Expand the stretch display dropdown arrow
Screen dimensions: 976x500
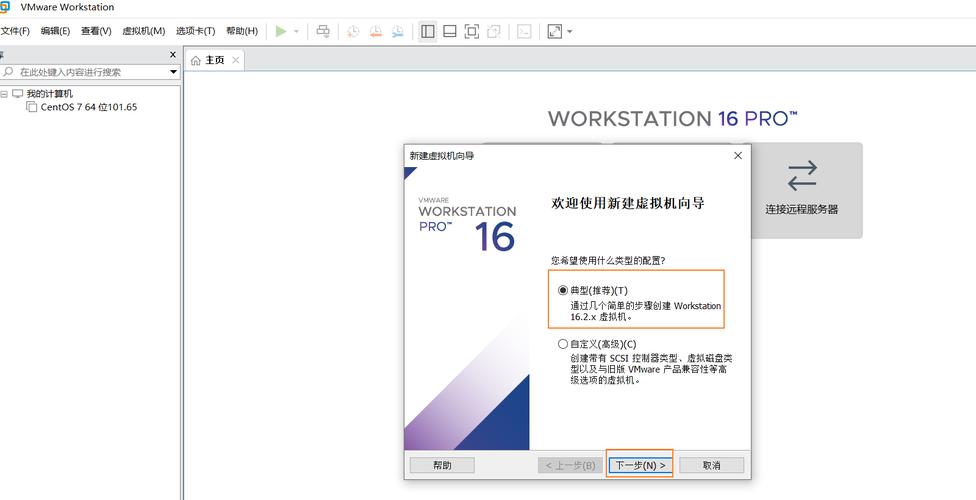tap(570, 31)
